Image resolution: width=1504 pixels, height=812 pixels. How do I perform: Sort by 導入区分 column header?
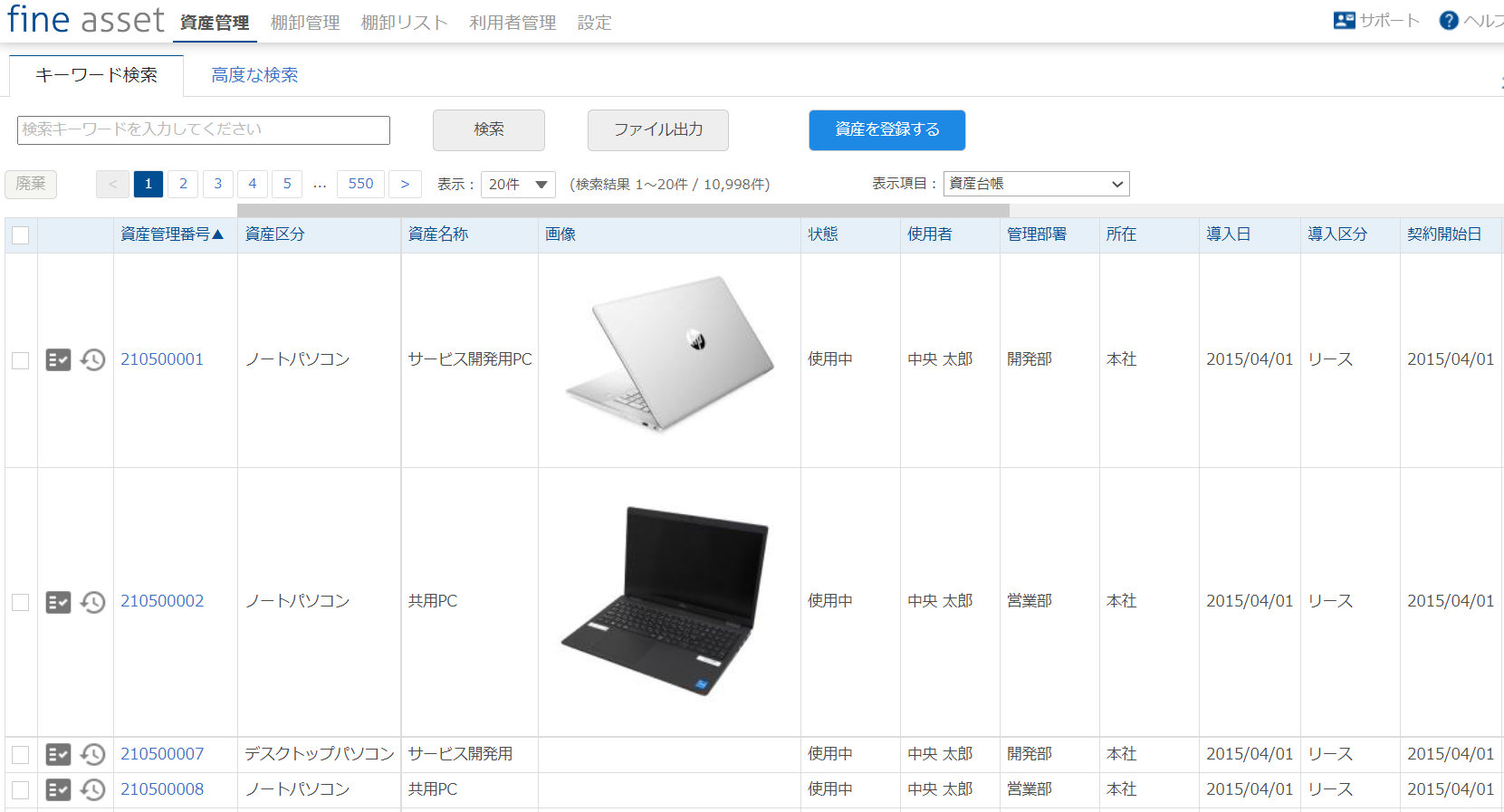[x=1337, y=234]
